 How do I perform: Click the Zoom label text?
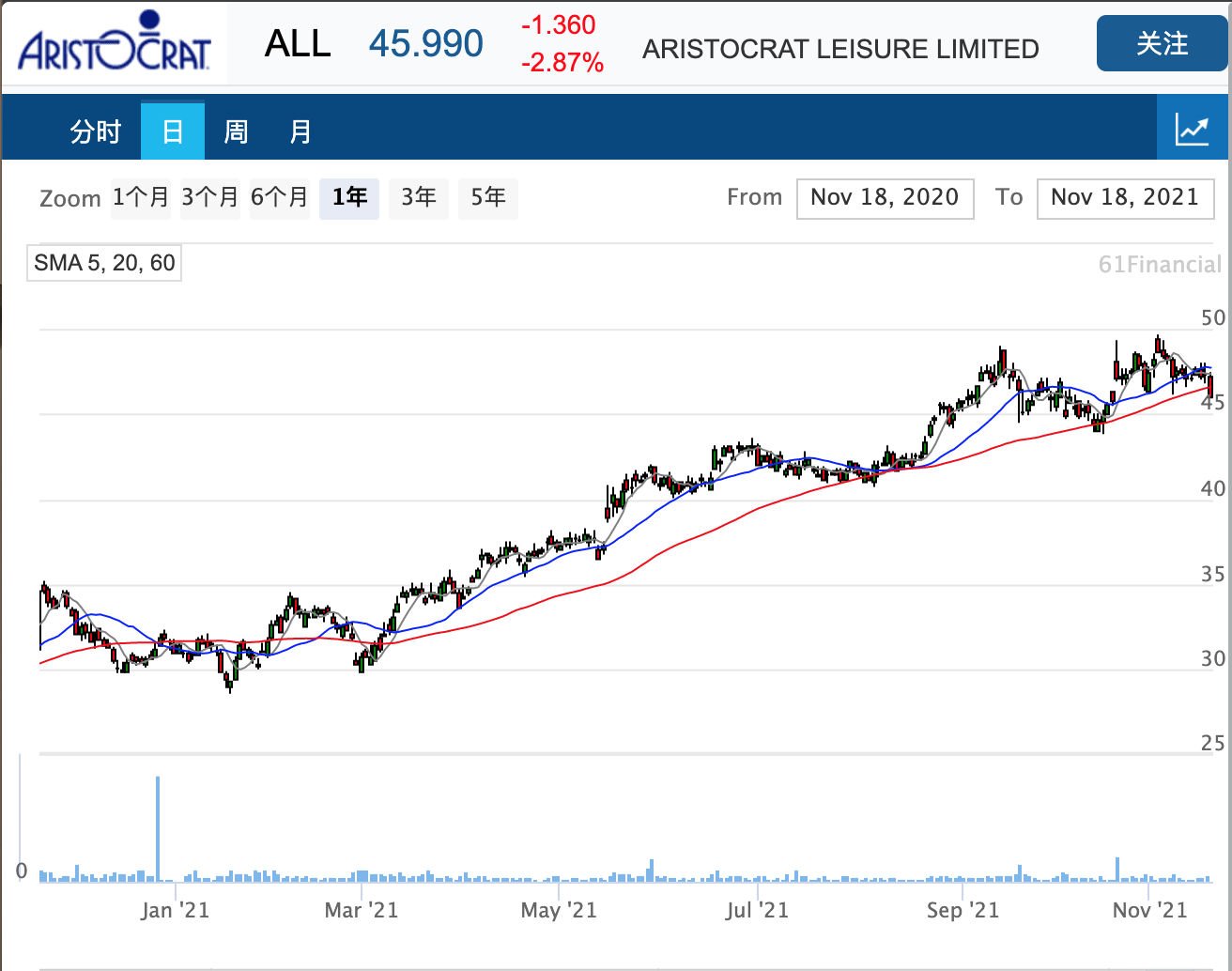[x=70, y=199]
